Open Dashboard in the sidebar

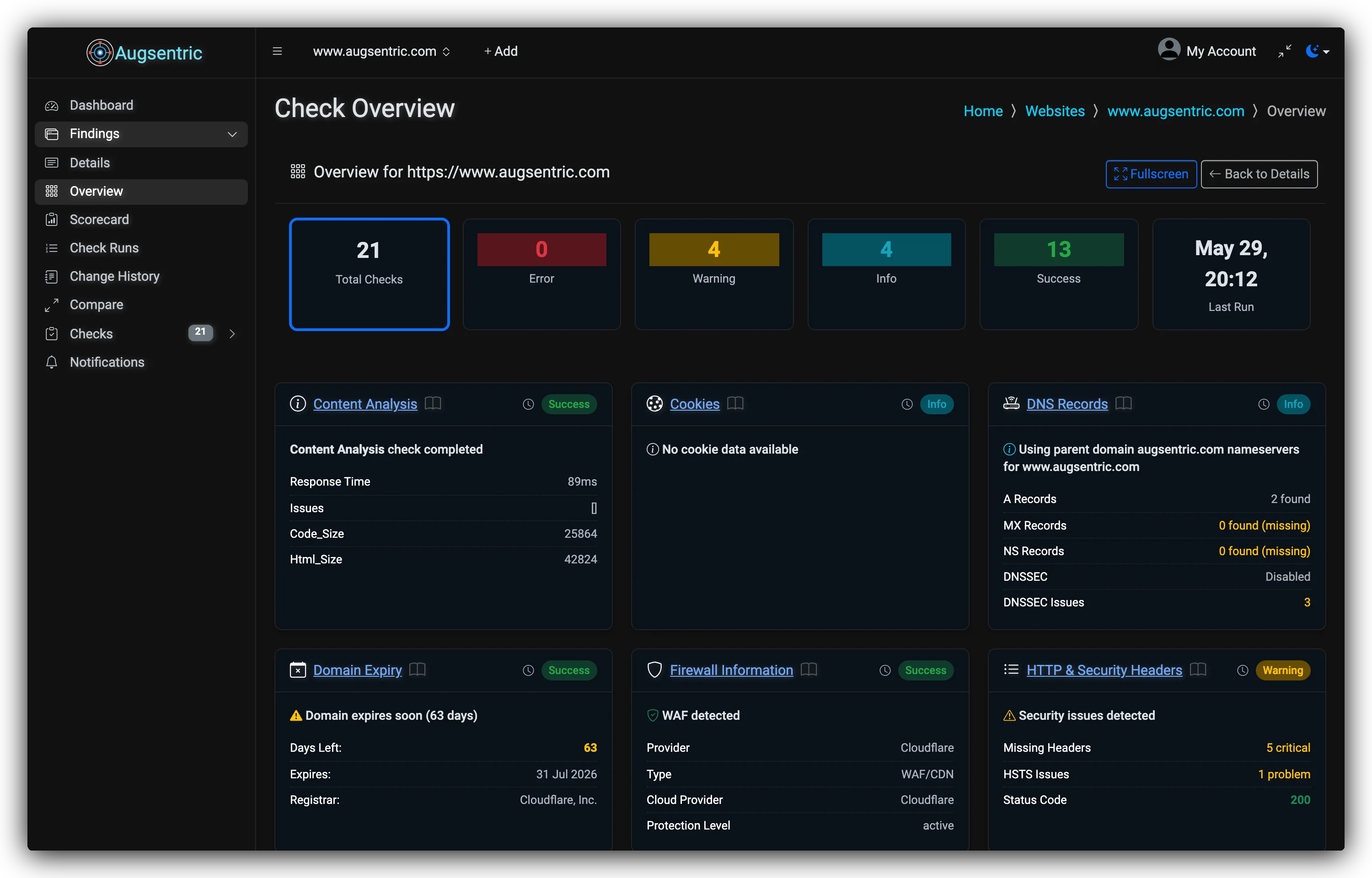(141, 106)
